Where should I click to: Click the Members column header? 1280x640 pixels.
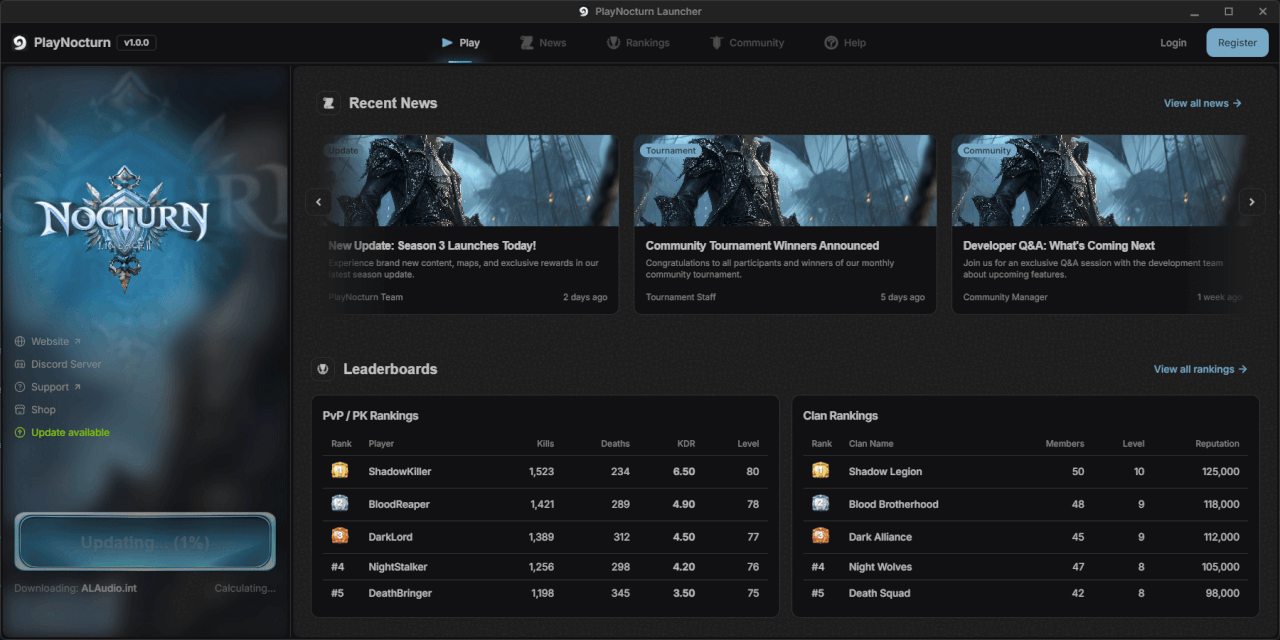[x=1064, y=444]
